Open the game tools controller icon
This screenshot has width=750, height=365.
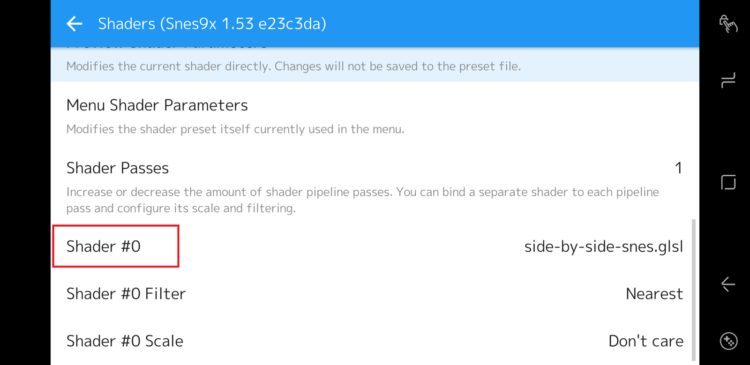[x=728, y=341]
